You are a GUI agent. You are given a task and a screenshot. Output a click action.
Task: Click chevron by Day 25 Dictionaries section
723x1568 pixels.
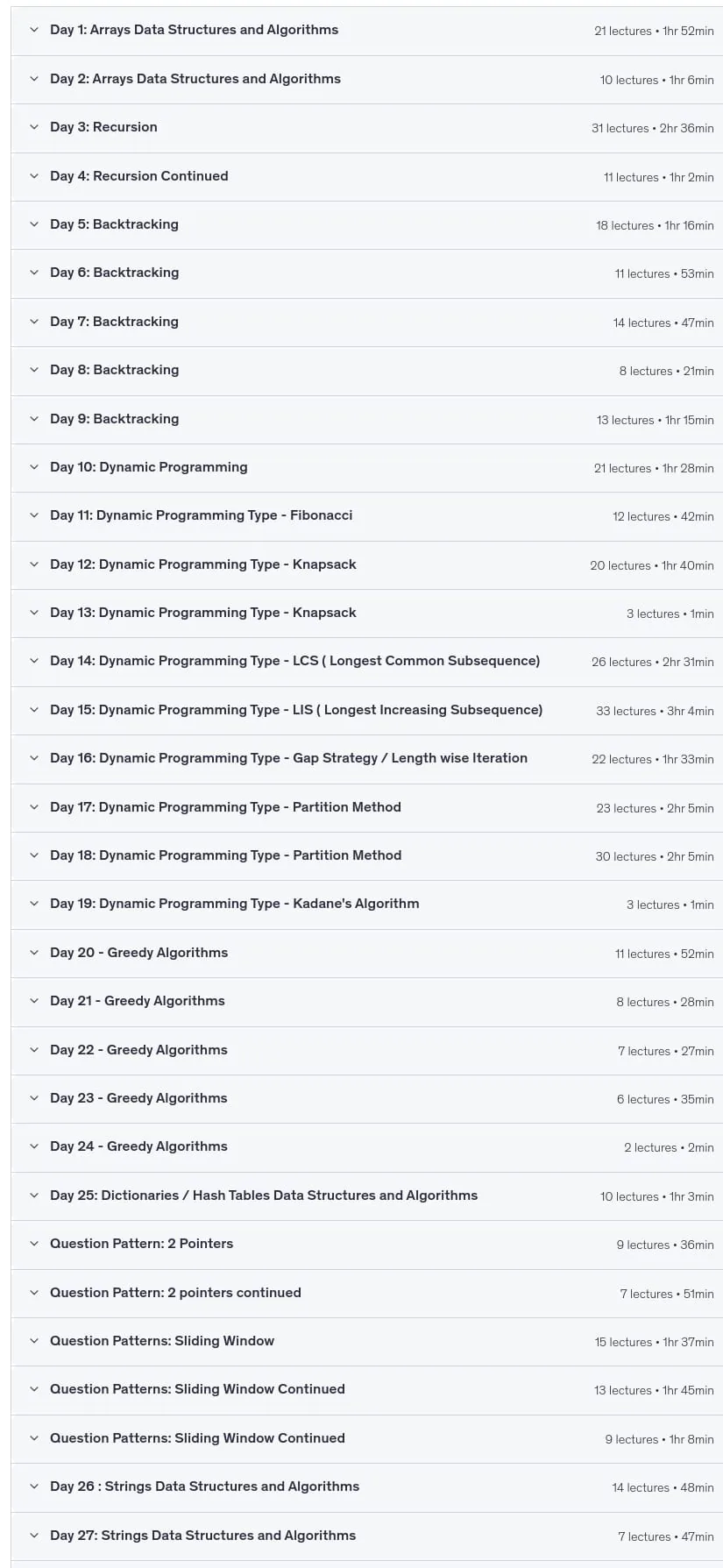pos(34,1196)
